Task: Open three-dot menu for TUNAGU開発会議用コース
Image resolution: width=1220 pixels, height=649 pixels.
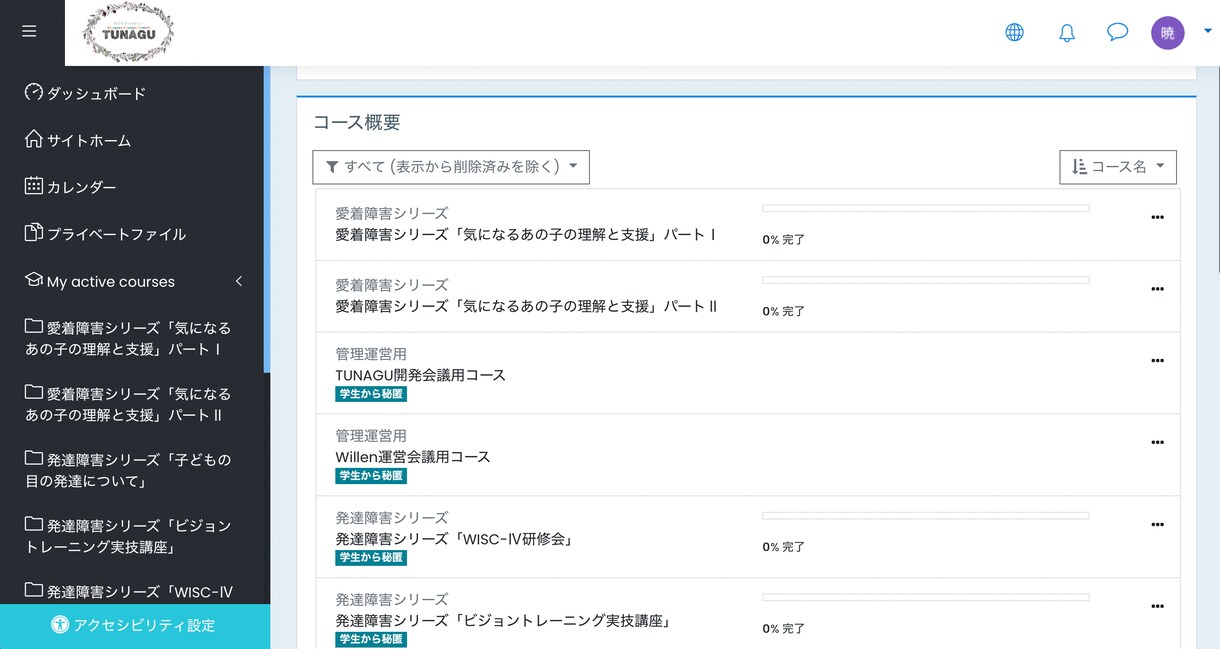Action: point(1157,361)
